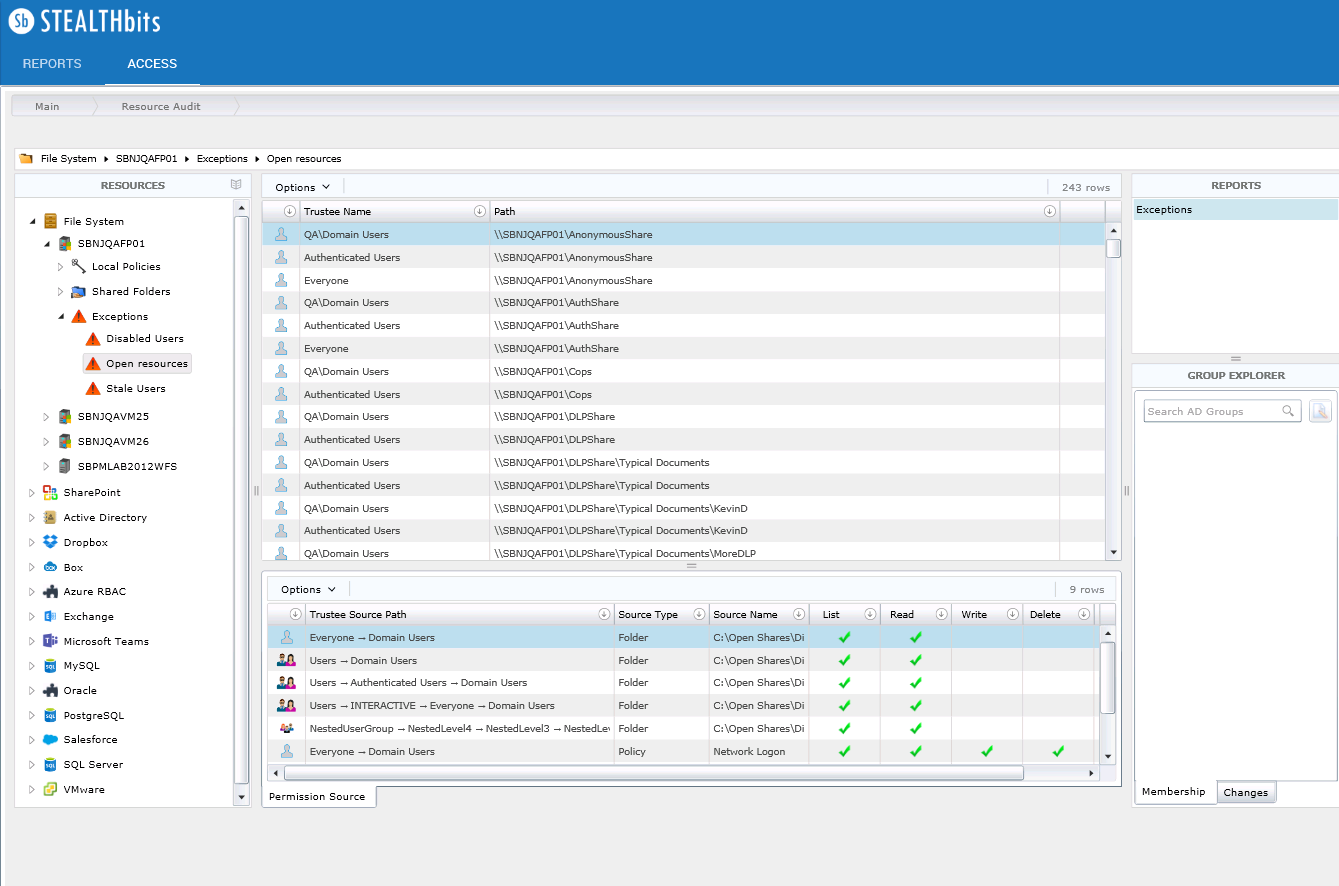Click the book icon in Resources header
The image size is (1339, 886).
[x=236, y=185]
